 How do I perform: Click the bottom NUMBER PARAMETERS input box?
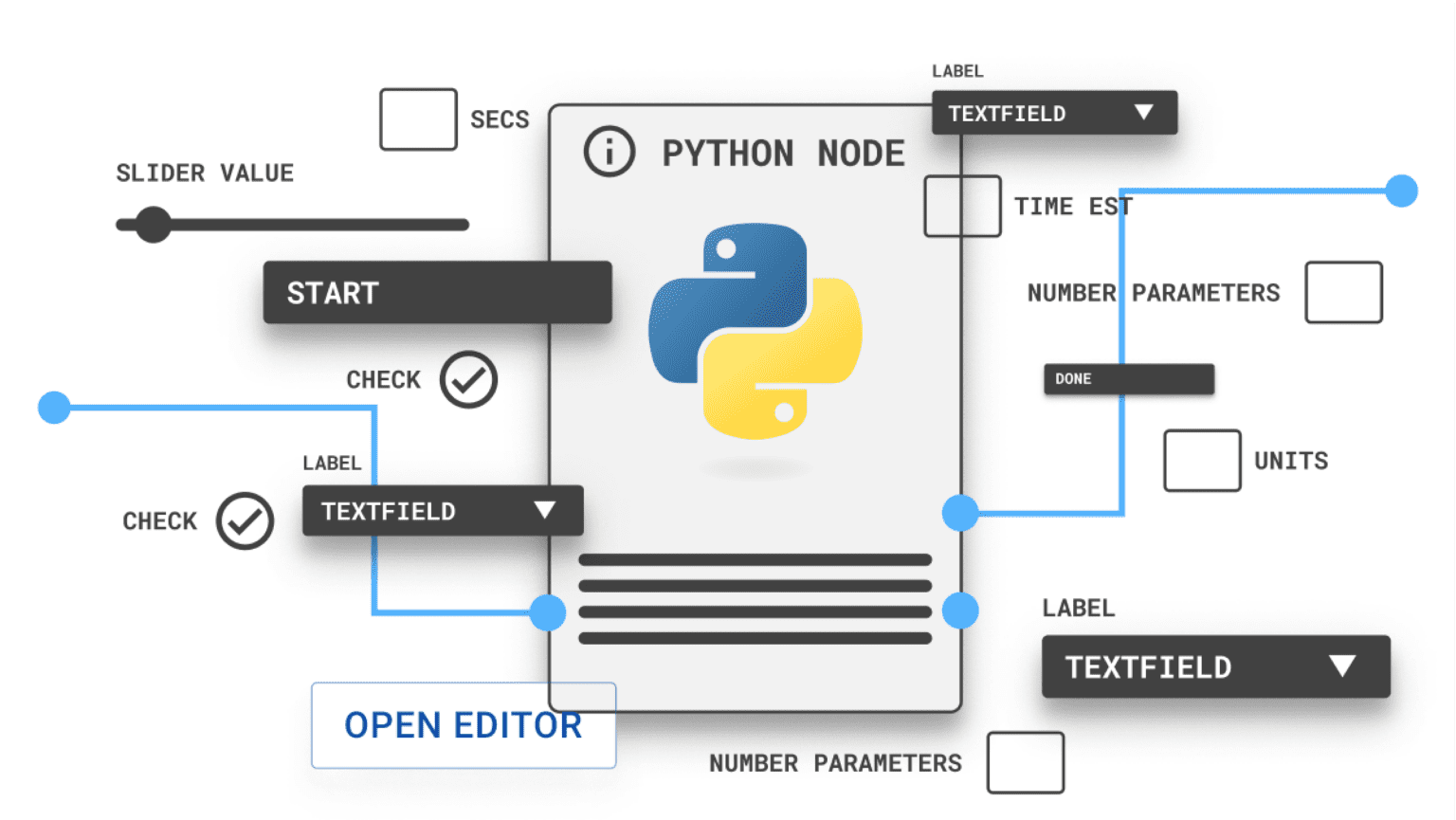(1025, 762)
